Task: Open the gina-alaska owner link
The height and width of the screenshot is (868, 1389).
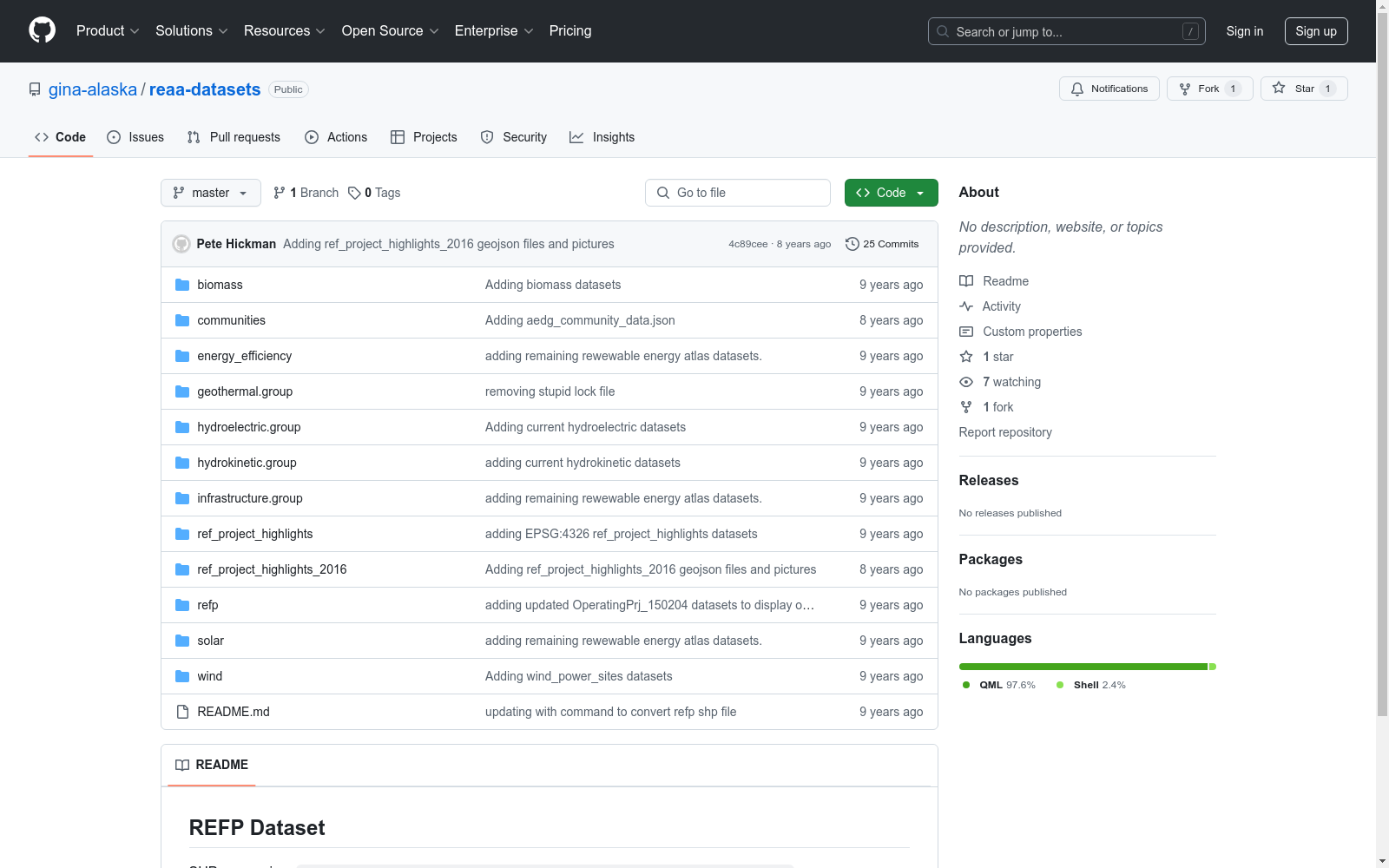Action: 93,89
